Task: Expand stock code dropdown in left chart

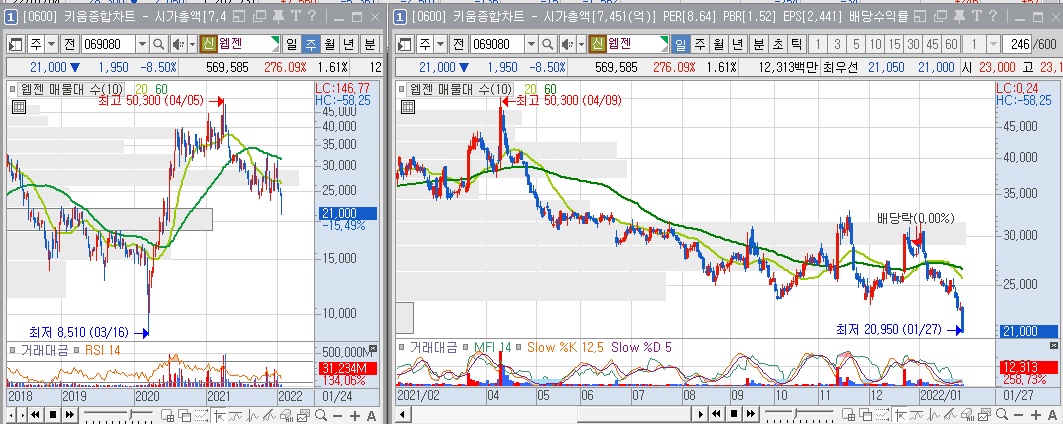Action: point(142,45)
